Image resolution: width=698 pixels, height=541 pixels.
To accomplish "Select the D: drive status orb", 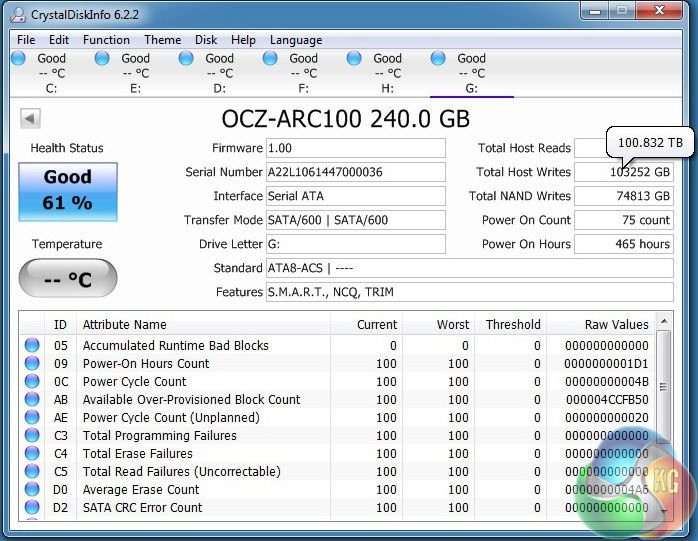I will pyautogui.click(x=186, y=59).
